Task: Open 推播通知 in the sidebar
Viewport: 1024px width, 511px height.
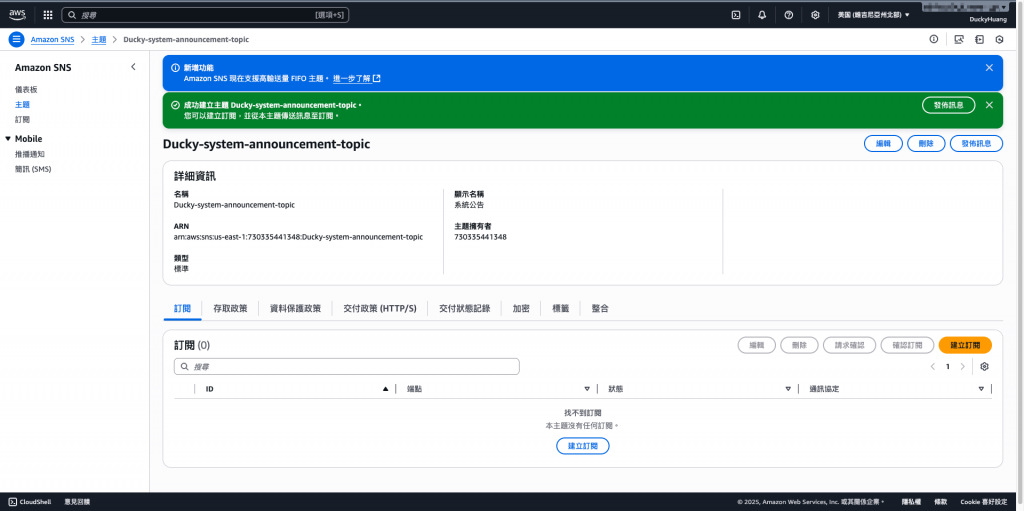Action: coord(30,154)
